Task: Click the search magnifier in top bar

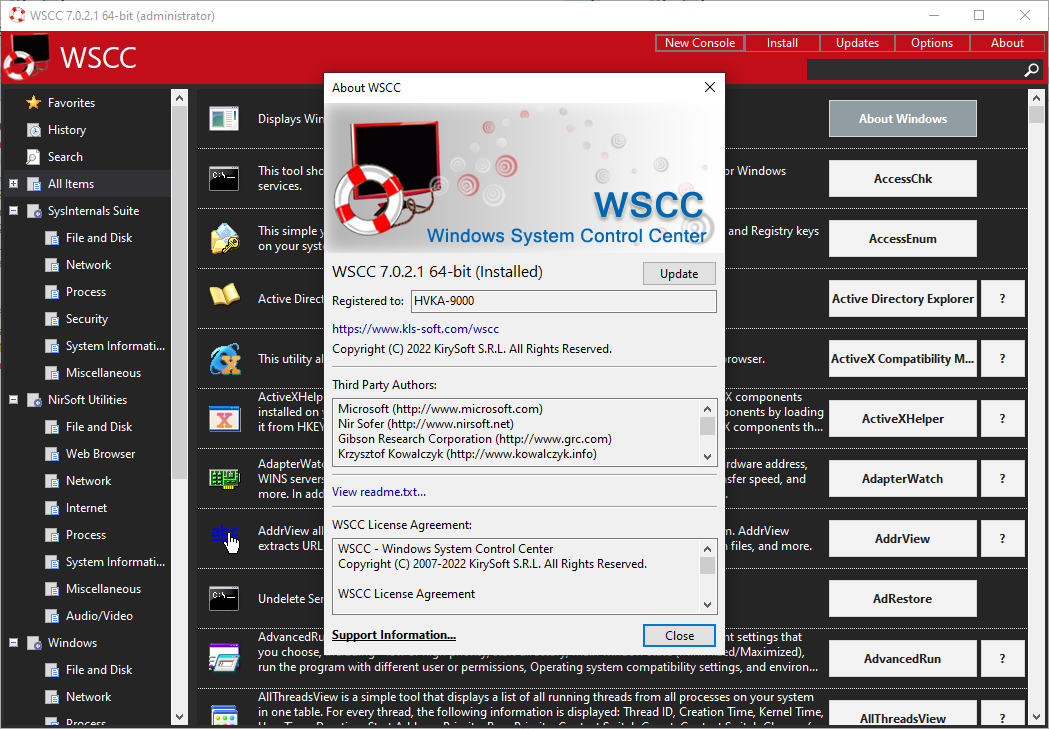Action: pos(1031,70)
